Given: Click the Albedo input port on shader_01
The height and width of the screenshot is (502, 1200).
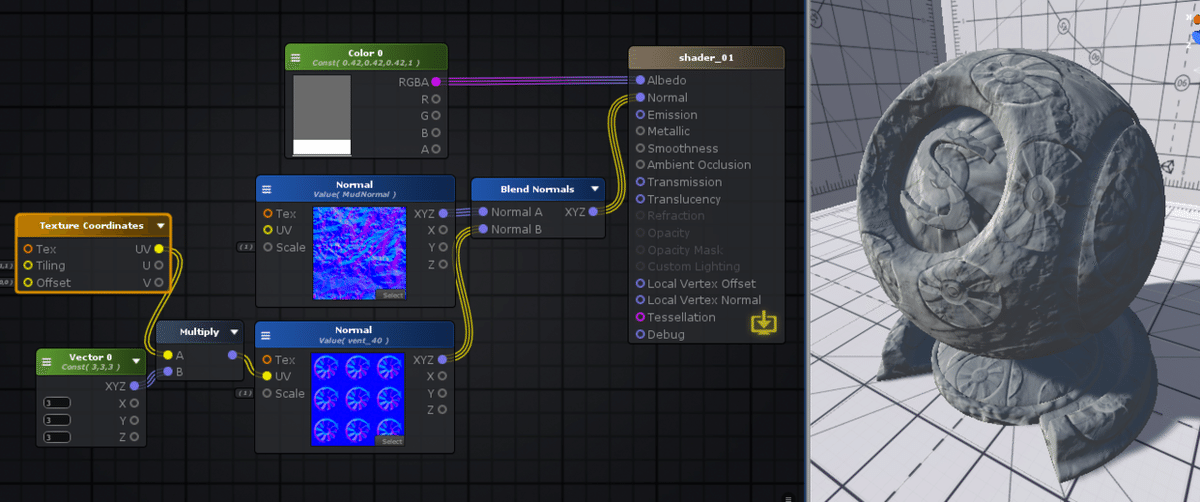Looking at the screenshot, I should [640, 80].
